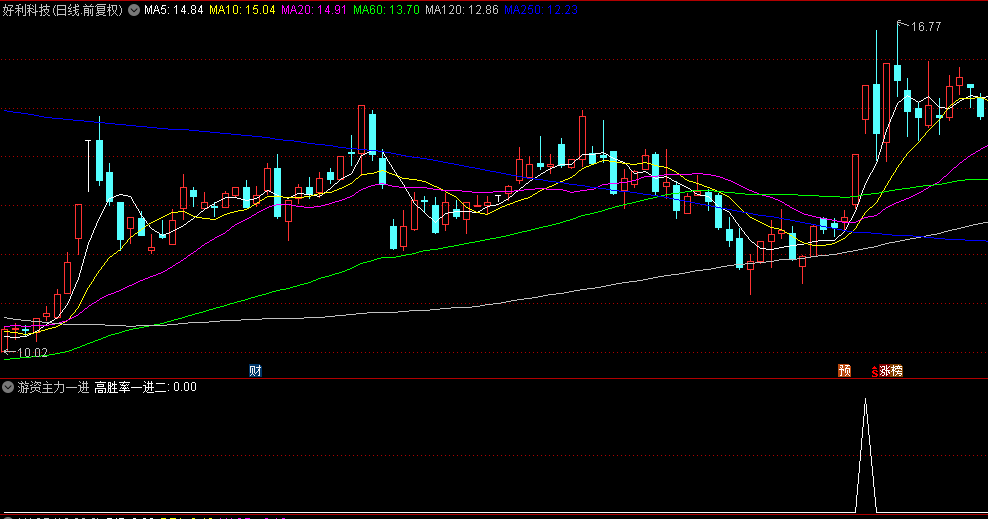This screenshot has height=519, width=988.
Task: Click the 16.77 high price label
Action: coord(926,27)
